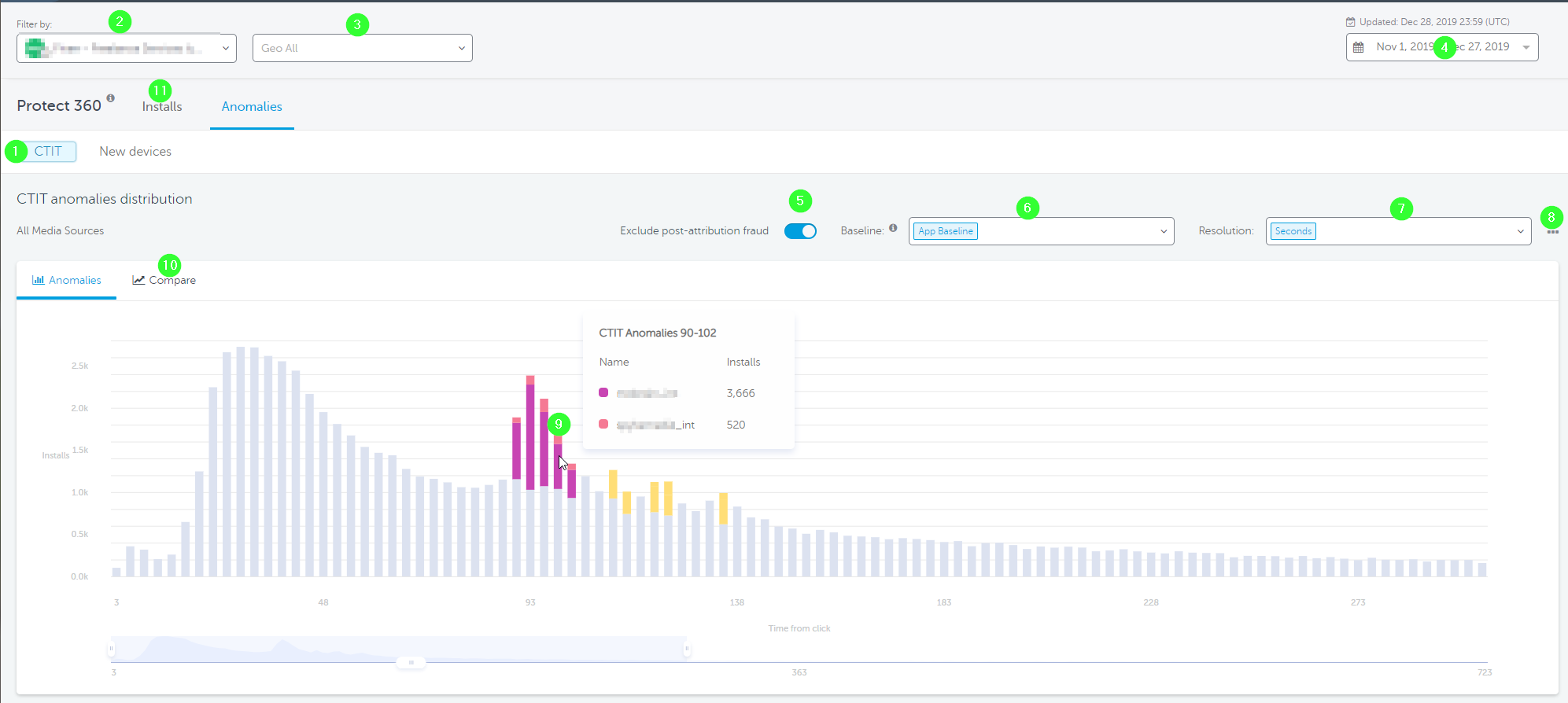1568x703 pixels.
Task: Click the calendar icon beside Updated timestamp
Action: (x=1351, y=22)
